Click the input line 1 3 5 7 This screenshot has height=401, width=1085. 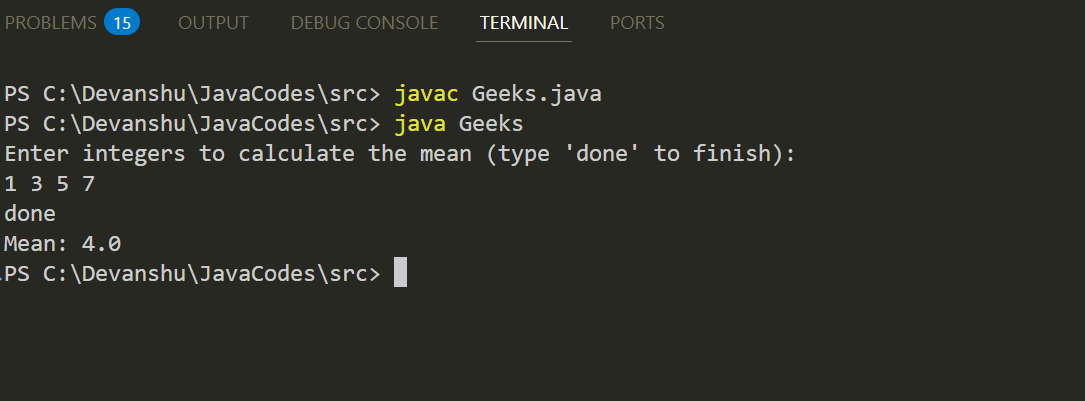[49, 184]
